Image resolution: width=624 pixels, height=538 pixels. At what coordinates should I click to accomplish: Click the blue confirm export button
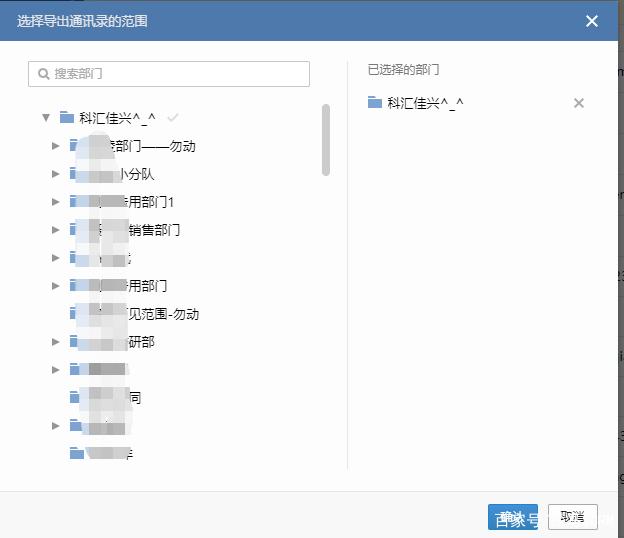point(513,517)
